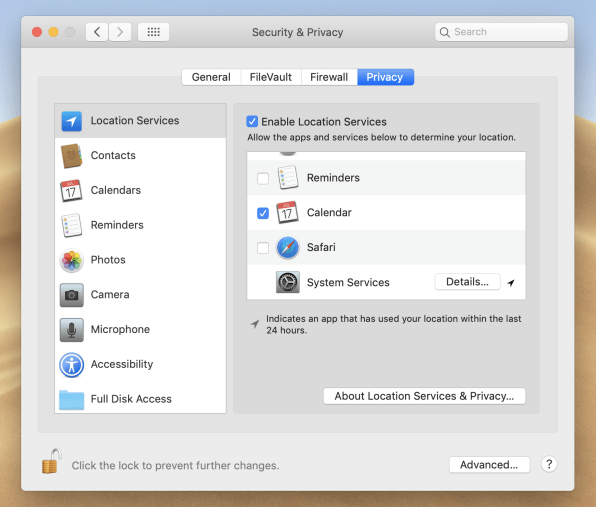This screenshot has width=596, height=507.
Task: Click the Safari compass icon
Action: click(x=288, y=247)
